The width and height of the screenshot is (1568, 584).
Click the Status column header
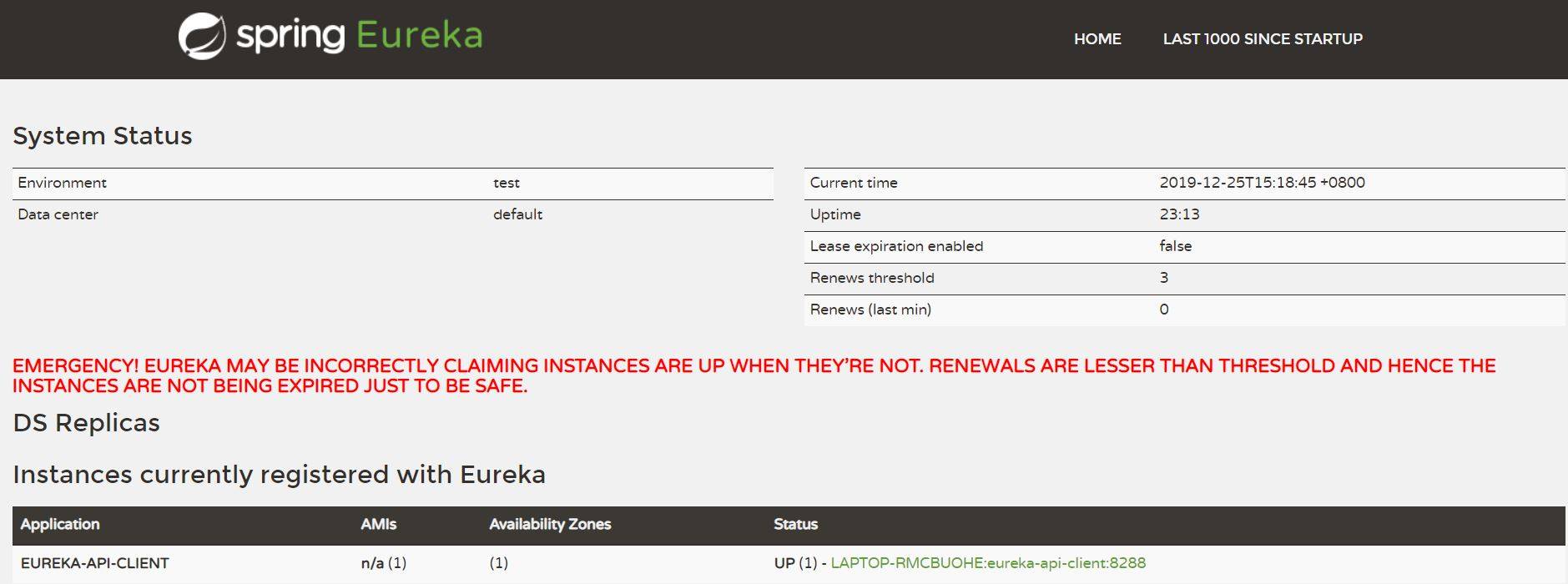click(794, 525)
